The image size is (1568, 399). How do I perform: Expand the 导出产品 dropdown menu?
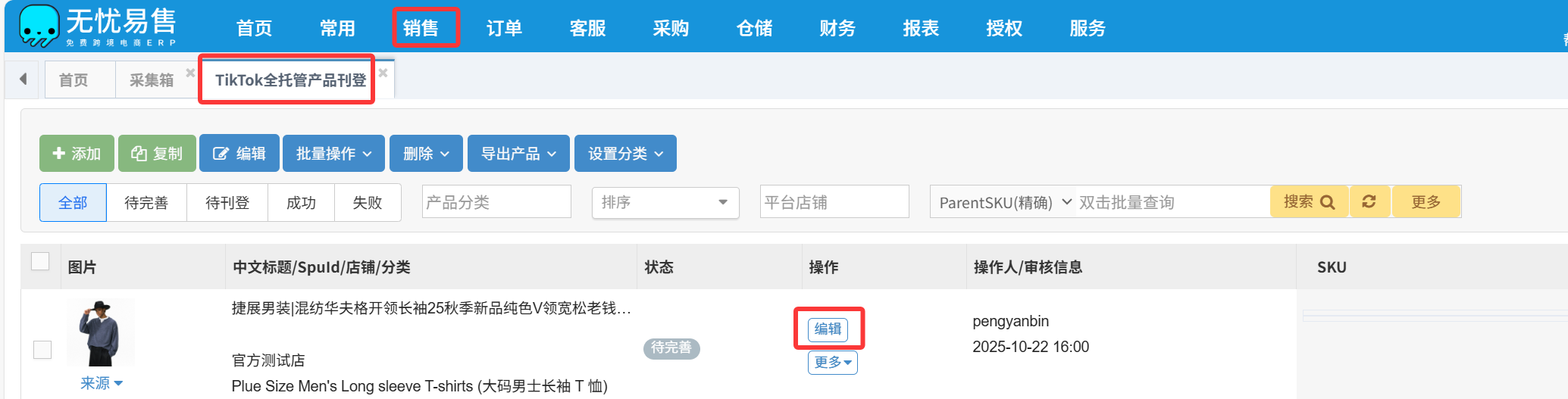[x=518, y=154]
